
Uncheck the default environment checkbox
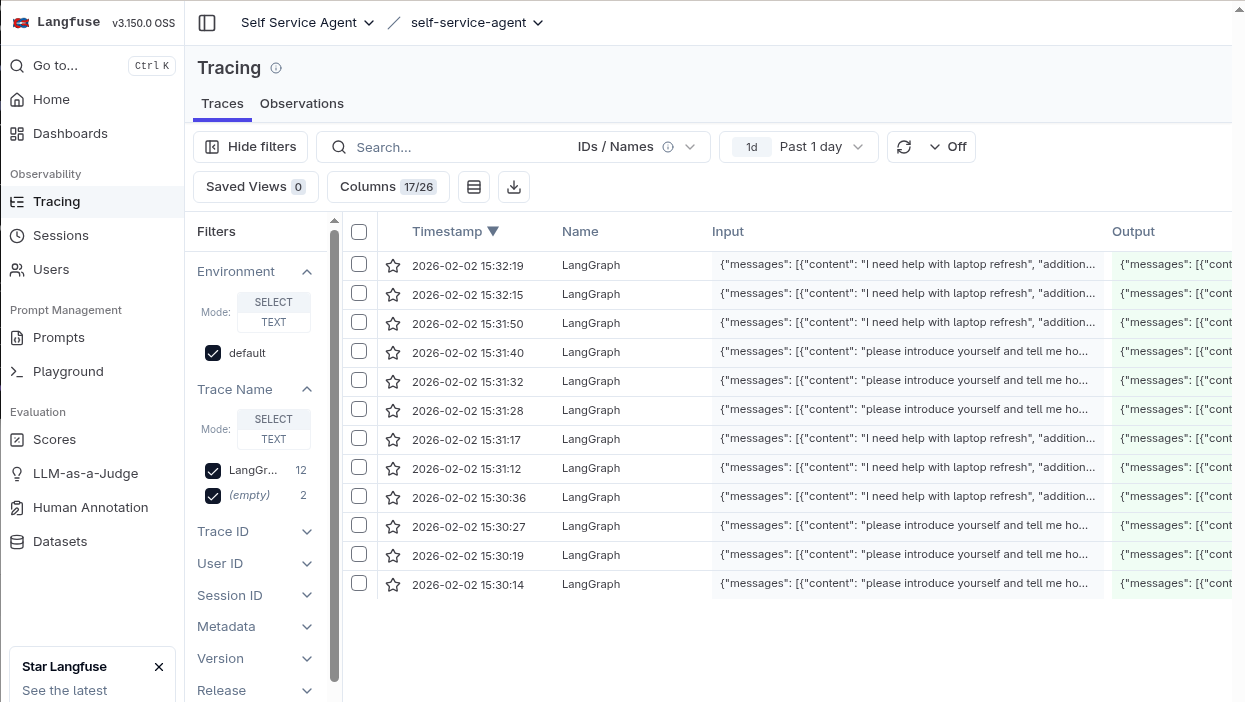coord(213,353)
